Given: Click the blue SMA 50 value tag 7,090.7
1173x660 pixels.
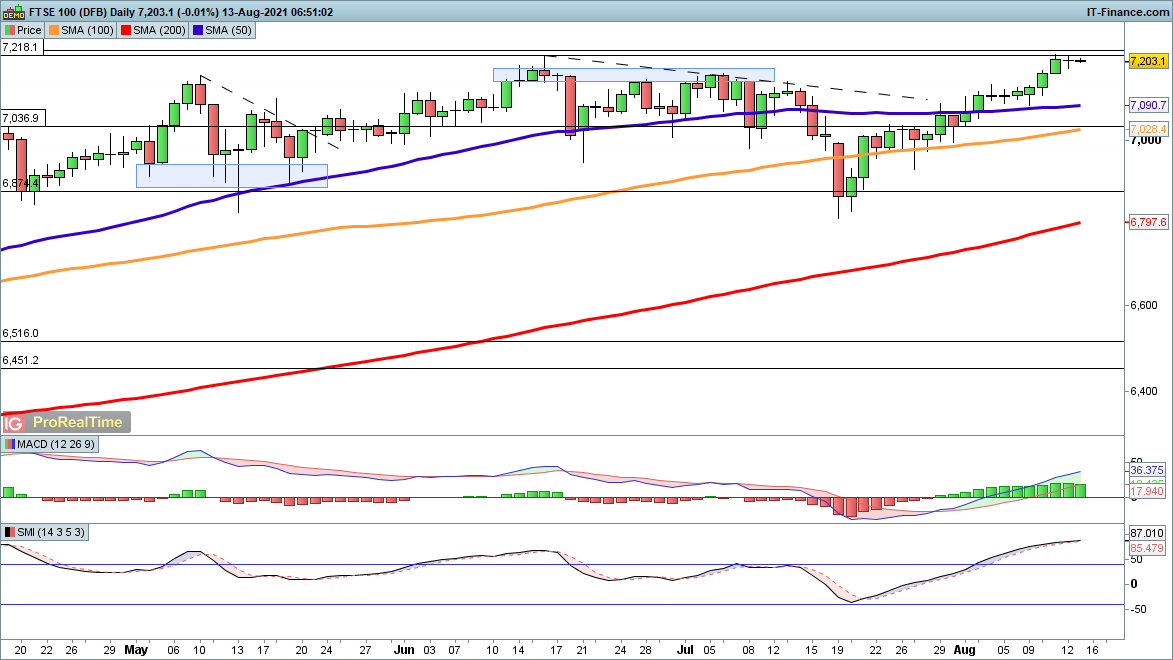Looking at the screenshot, I should (1148, 105).
